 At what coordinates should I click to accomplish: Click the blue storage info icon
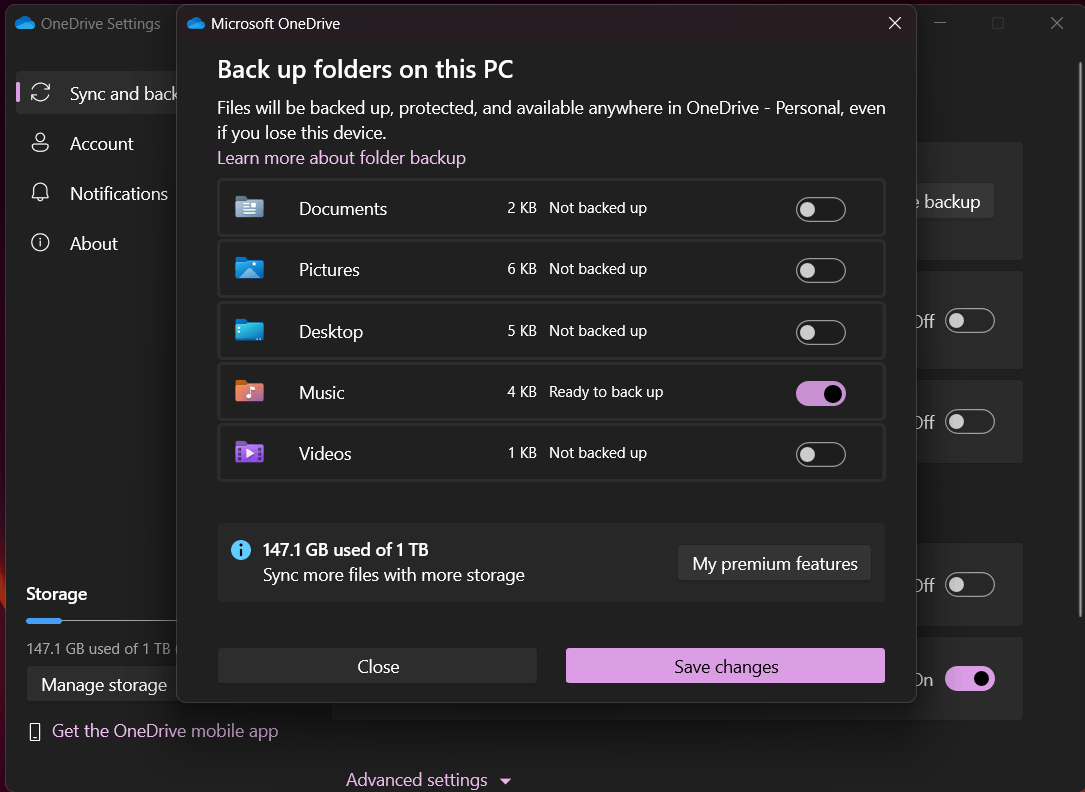pos(241,550)
